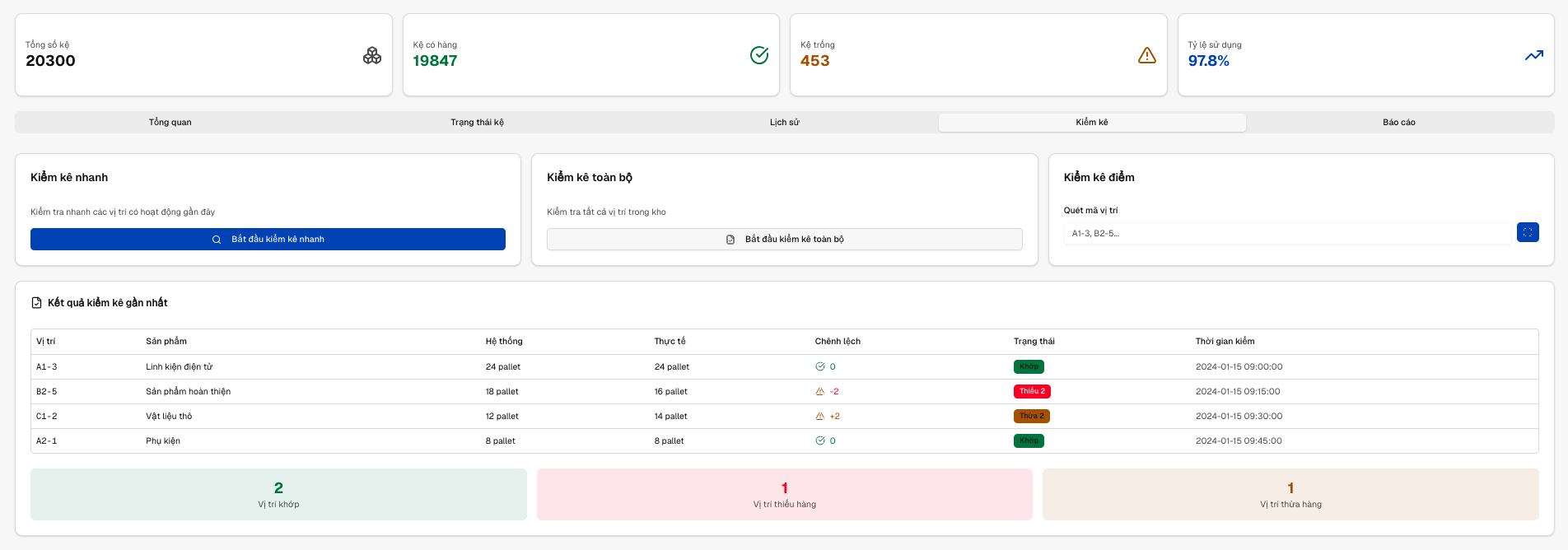Start quick check with Bắt đầu kiểm kê nhanh
Viewport: 1568px width, 550px height.
point(268,240)
